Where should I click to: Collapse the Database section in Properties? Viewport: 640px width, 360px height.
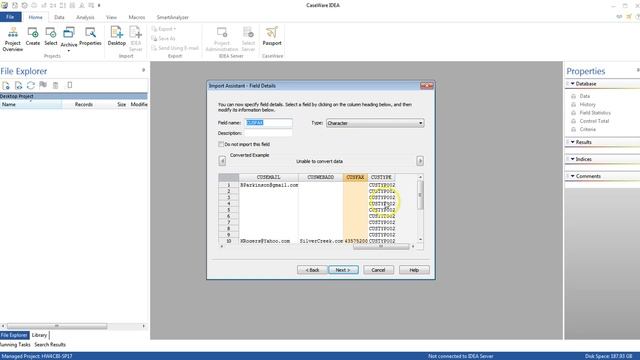point(573,84)
